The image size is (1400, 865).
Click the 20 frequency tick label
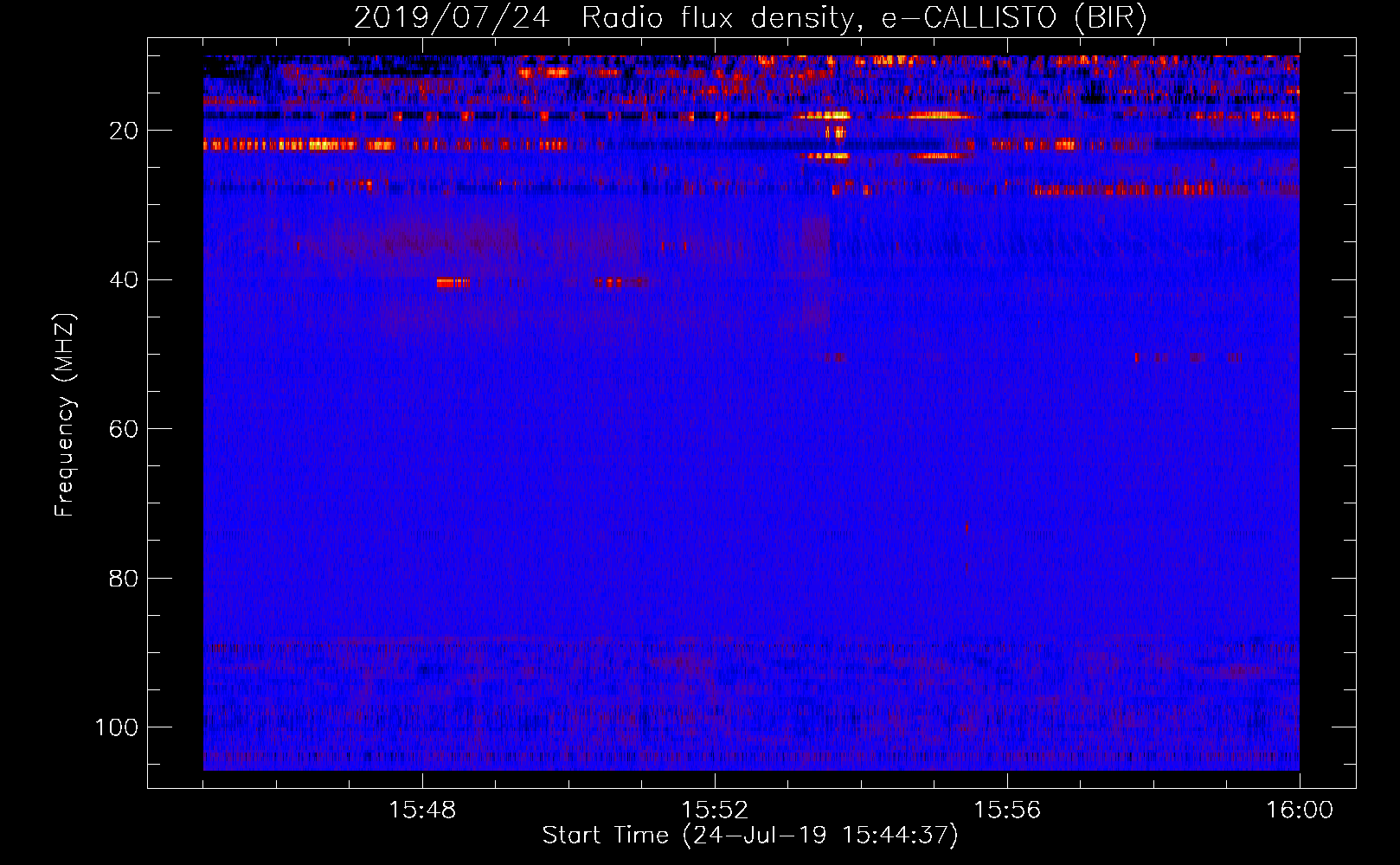tap(124, 131)
